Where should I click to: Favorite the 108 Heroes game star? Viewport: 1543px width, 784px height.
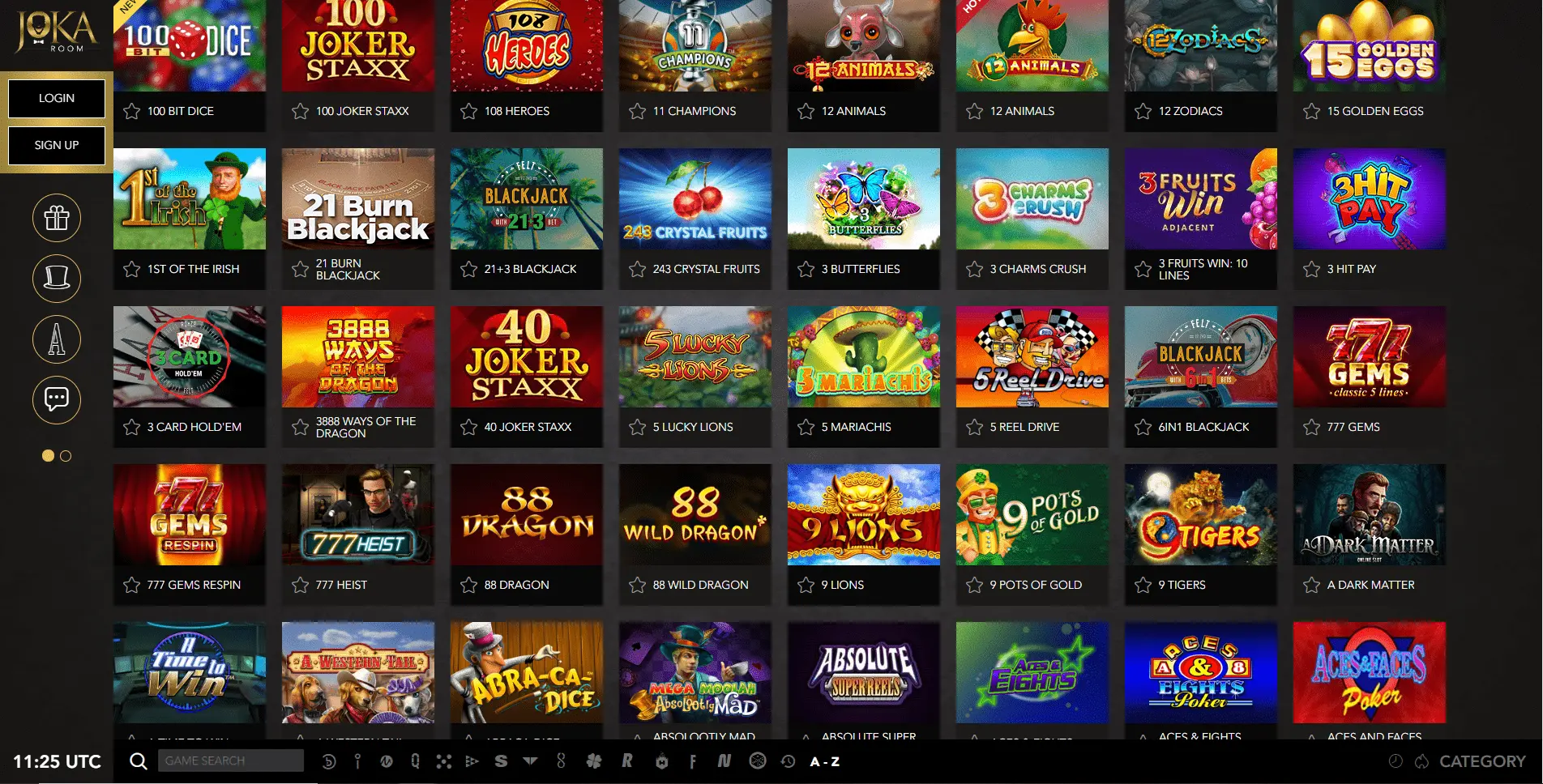coord(468,111)
